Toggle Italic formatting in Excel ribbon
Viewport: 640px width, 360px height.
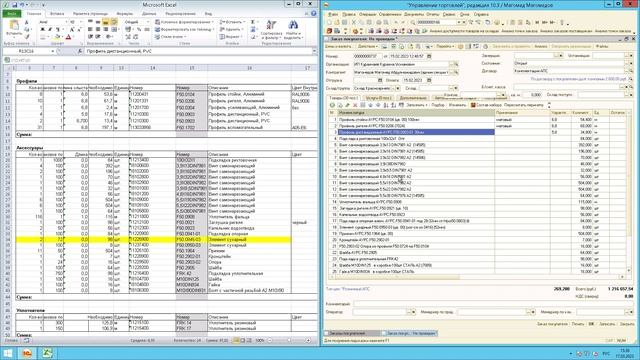pyautogui.click(x=50, y=29)
